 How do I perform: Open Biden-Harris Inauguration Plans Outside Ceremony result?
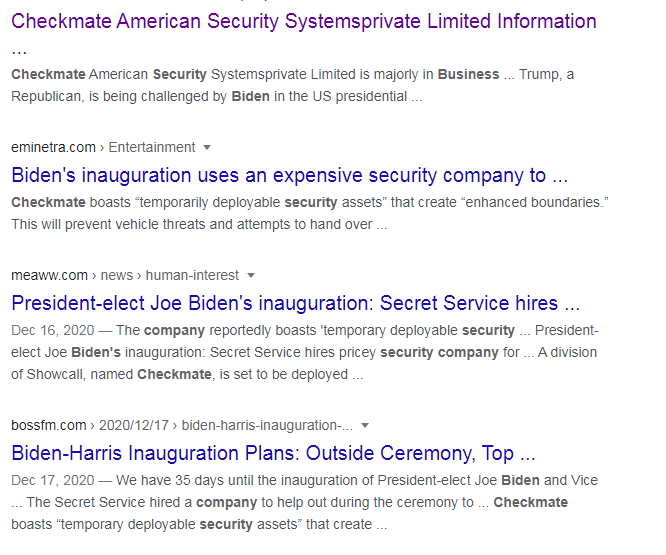[273, 453]
